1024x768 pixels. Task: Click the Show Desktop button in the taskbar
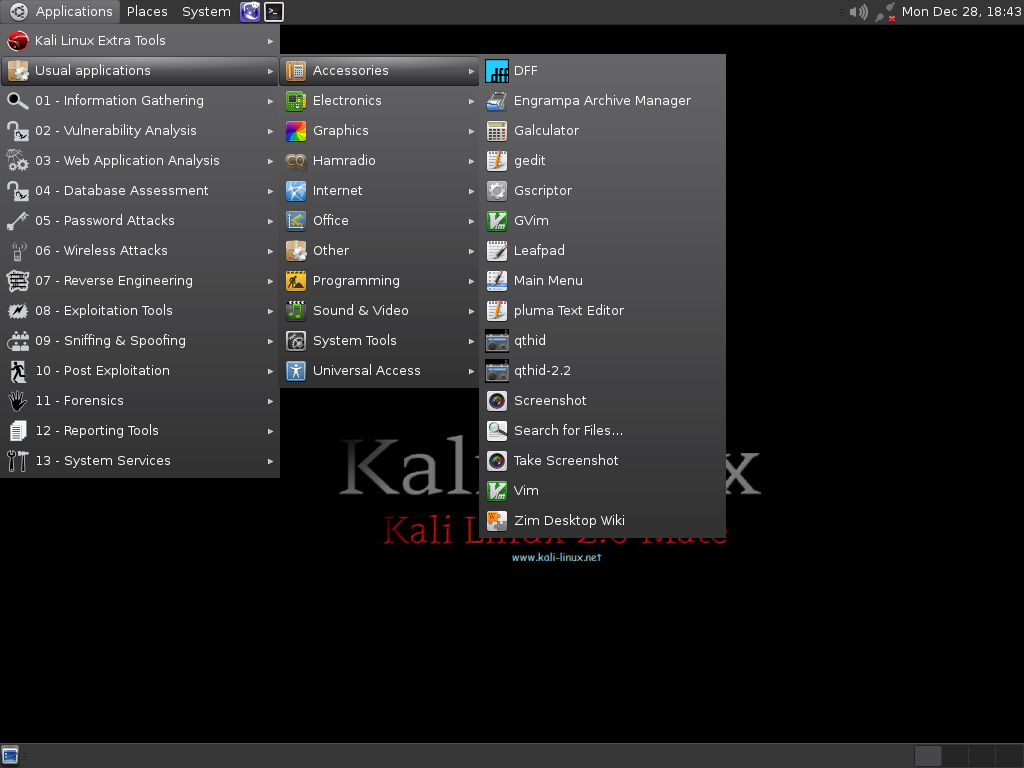point(12,755)
